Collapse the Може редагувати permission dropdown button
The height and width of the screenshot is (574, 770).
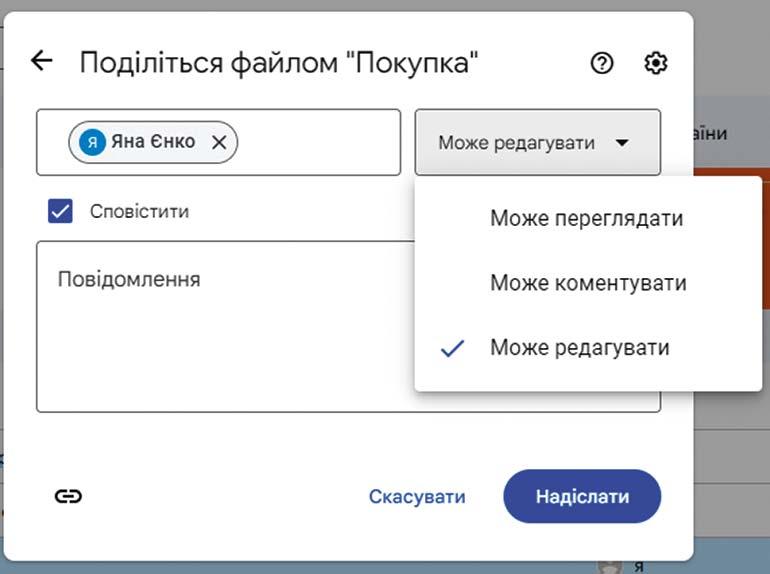537,143
